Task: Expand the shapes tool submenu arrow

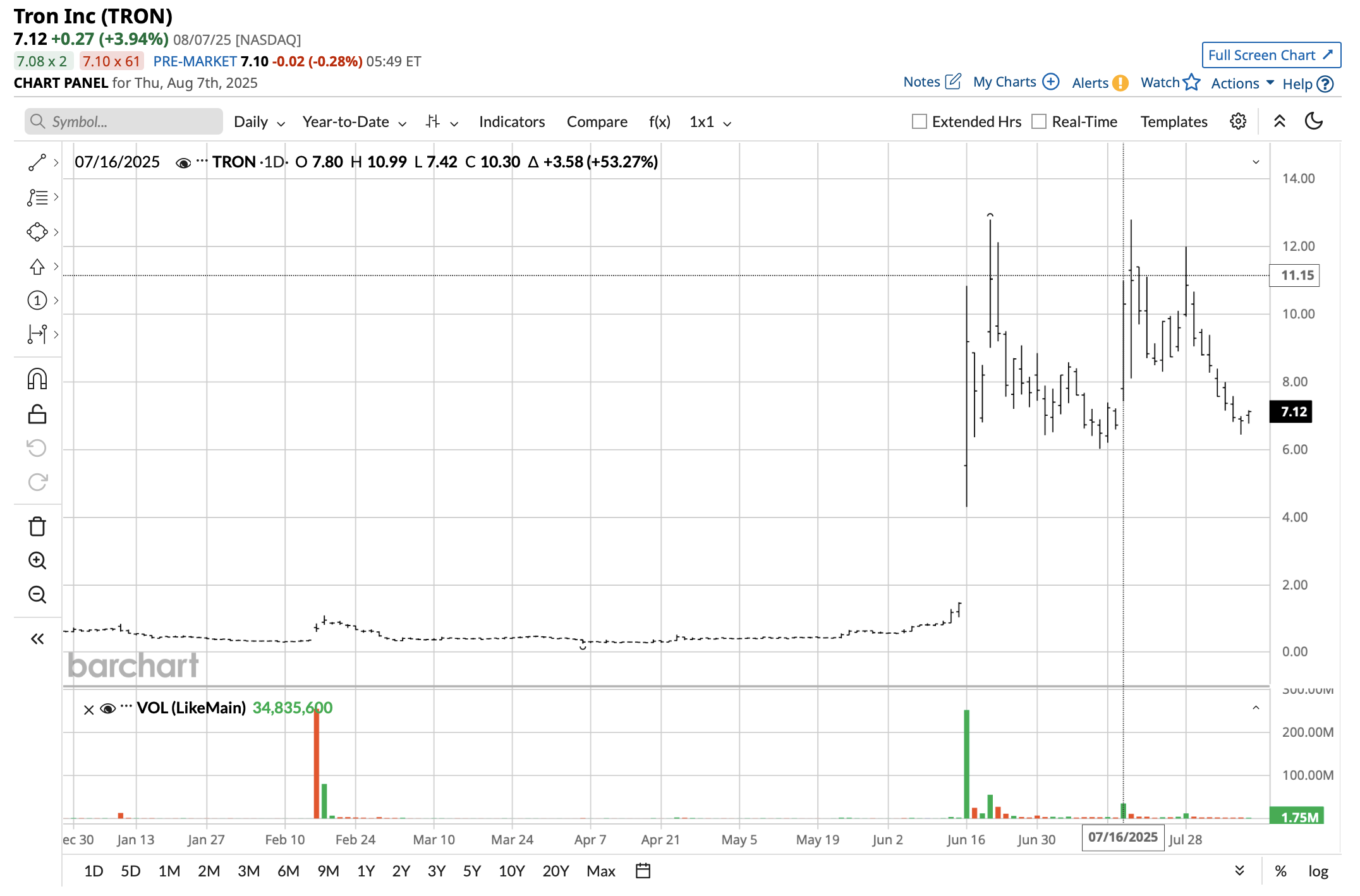Action: tap(56, 232)
